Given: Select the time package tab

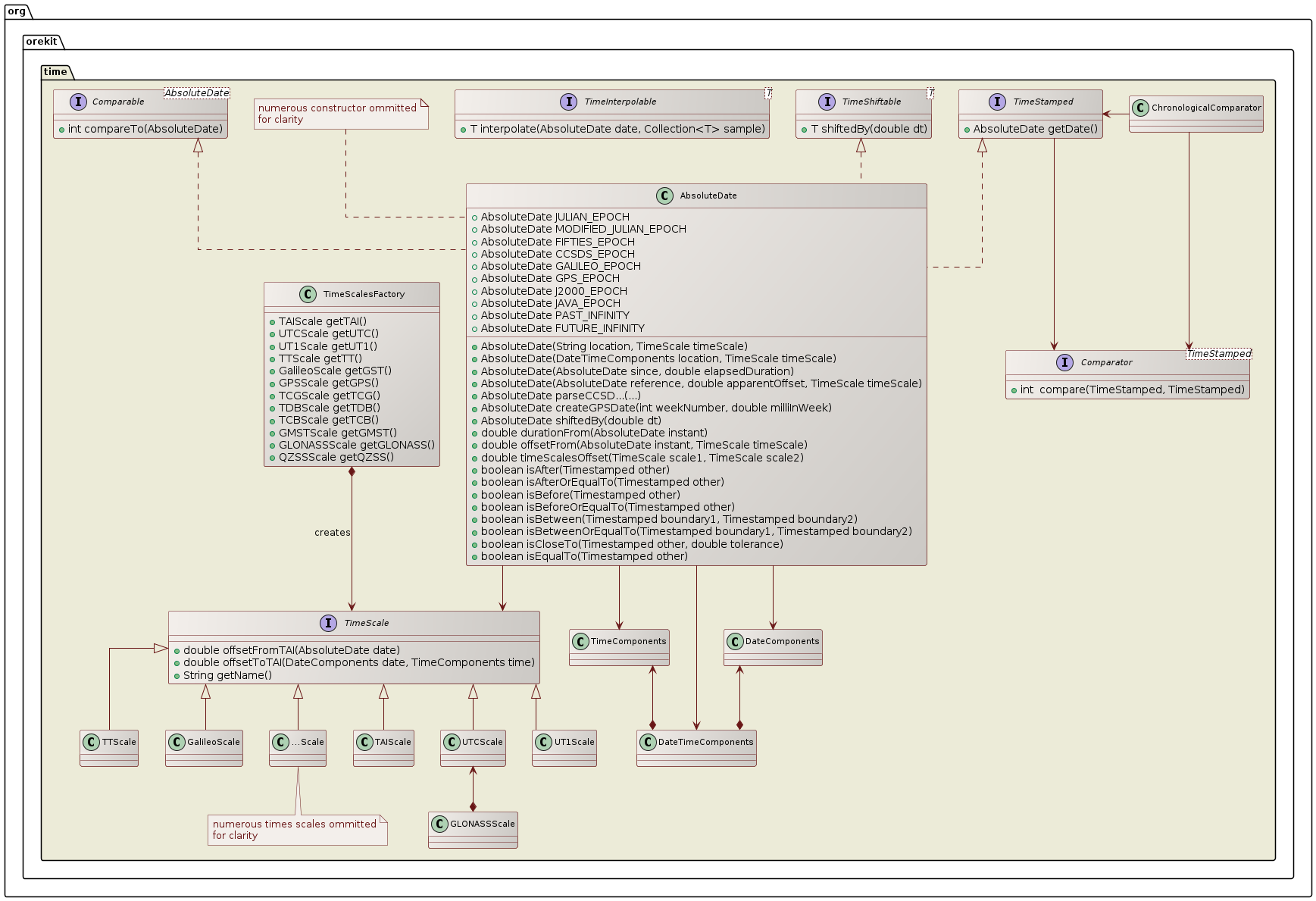Looking at the screenshot, I should 55,72.
